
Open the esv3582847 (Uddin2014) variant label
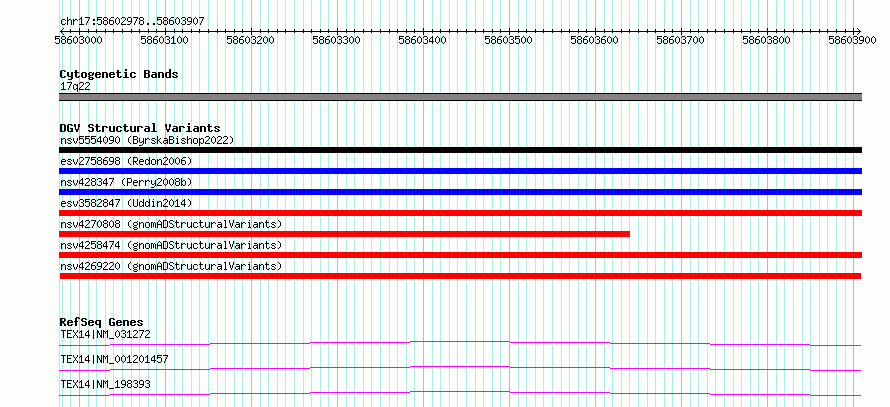[126, 203]
